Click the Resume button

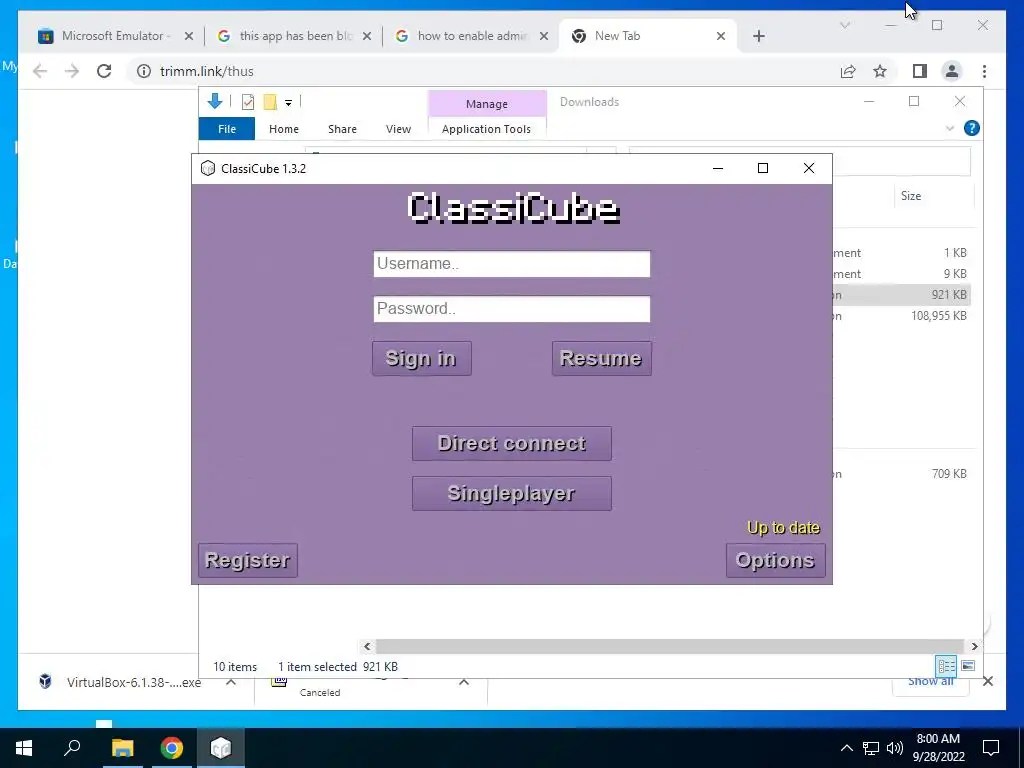click(x=601, y=358)
